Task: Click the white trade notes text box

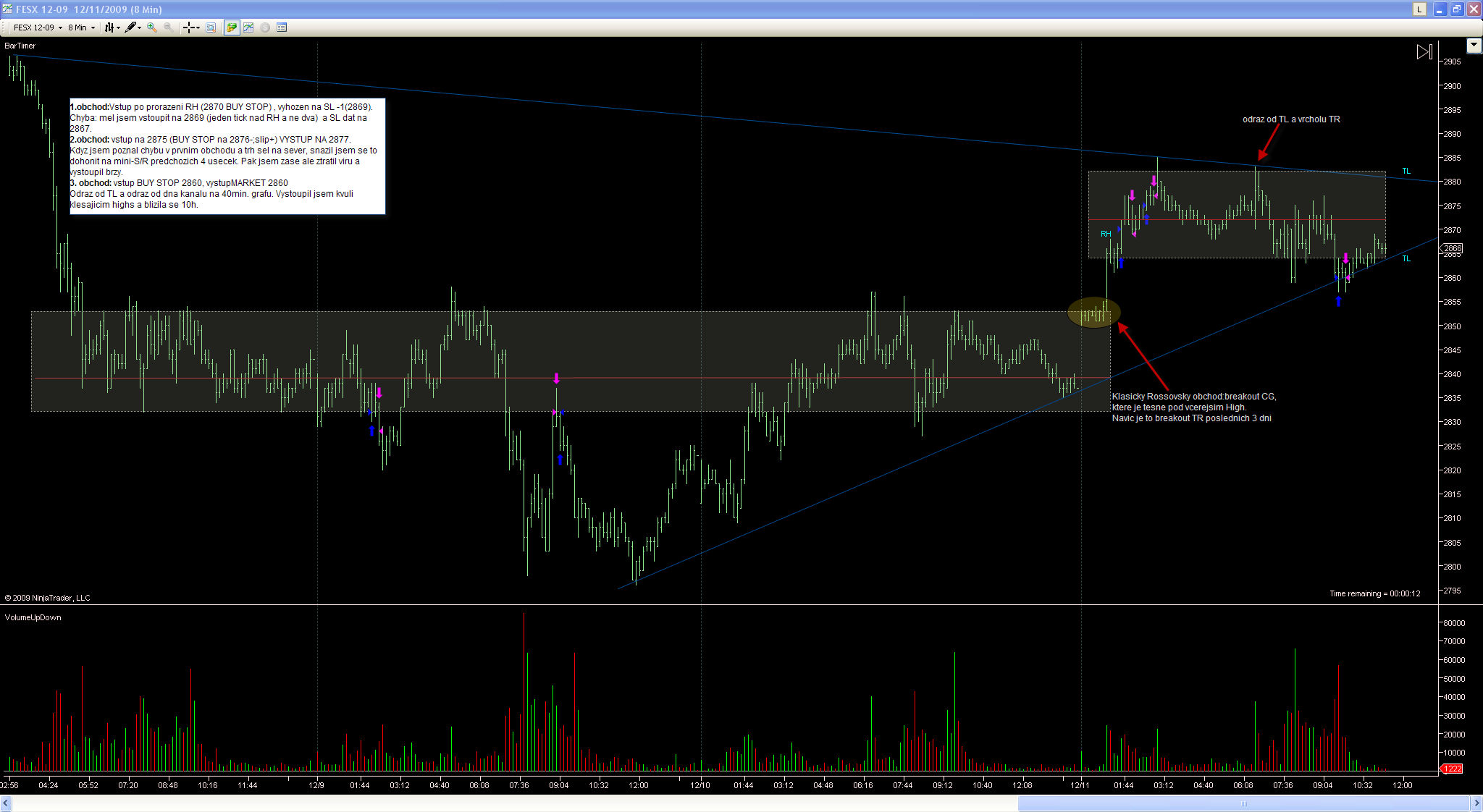Action: coord(227,156)
